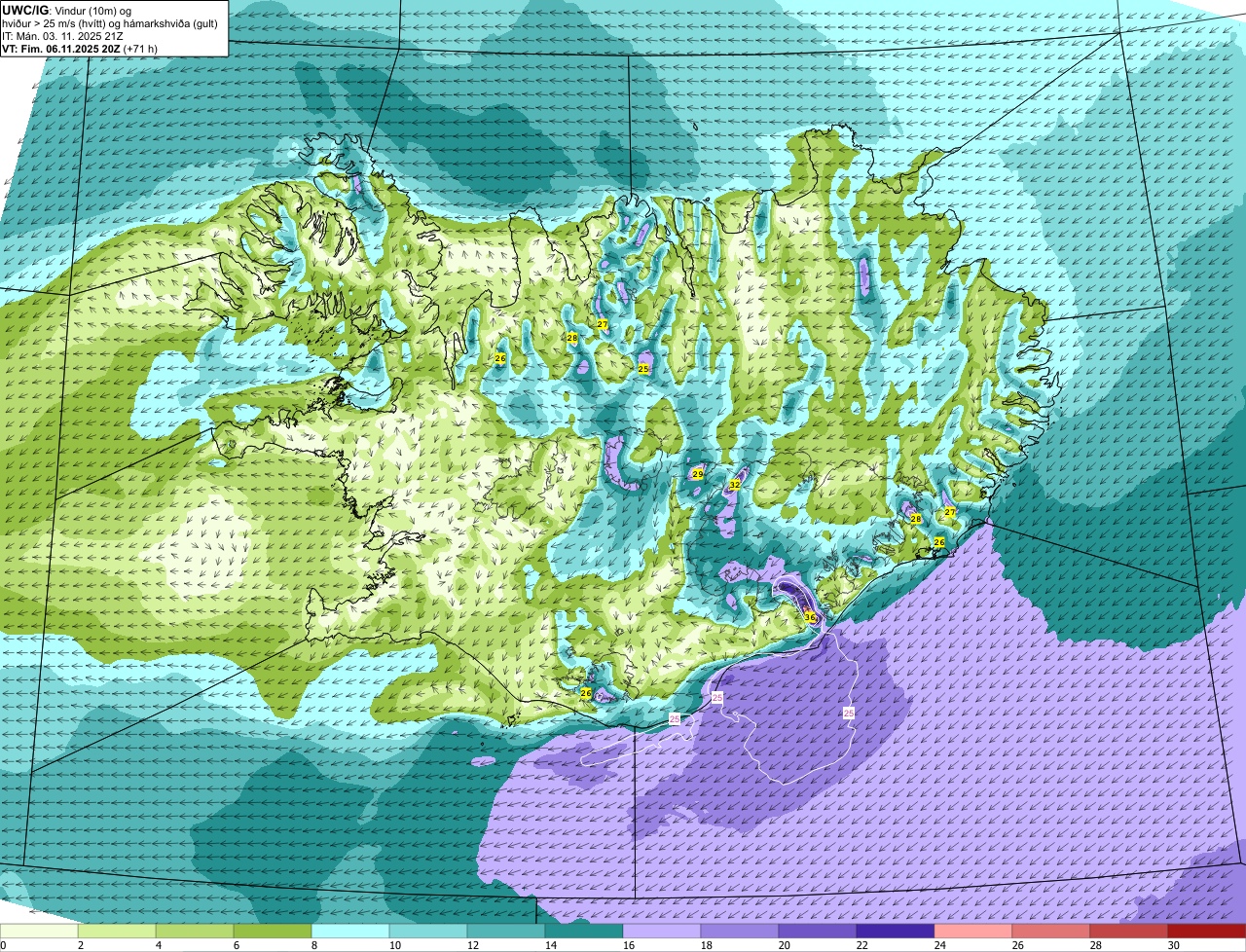Pick the 28–30 m/s red legend swatch
The height and width of the screenshot is (952, 1246).
[1129, 932]
